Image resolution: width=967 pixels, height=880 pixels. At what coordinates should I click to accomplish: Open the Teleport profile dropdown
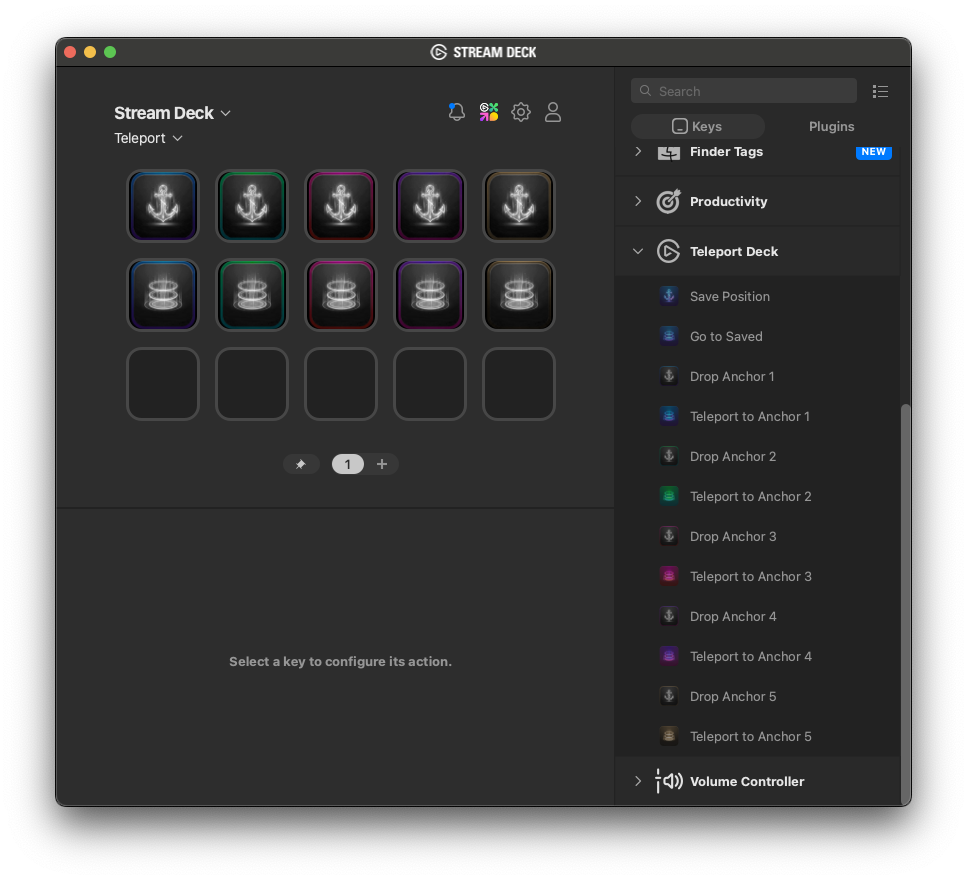149,138
